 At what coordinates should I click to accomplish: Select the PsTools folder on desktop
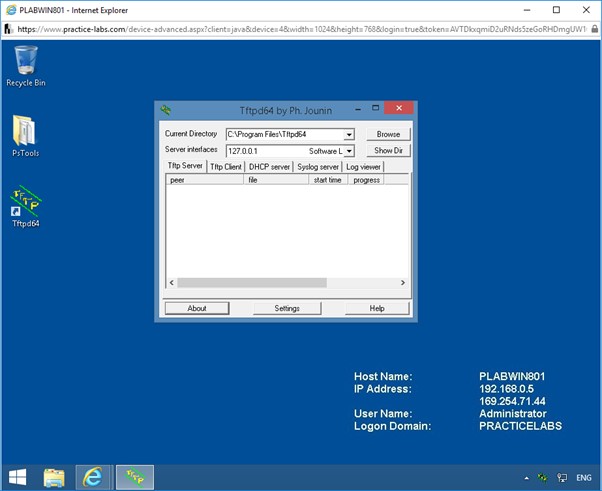25,136
